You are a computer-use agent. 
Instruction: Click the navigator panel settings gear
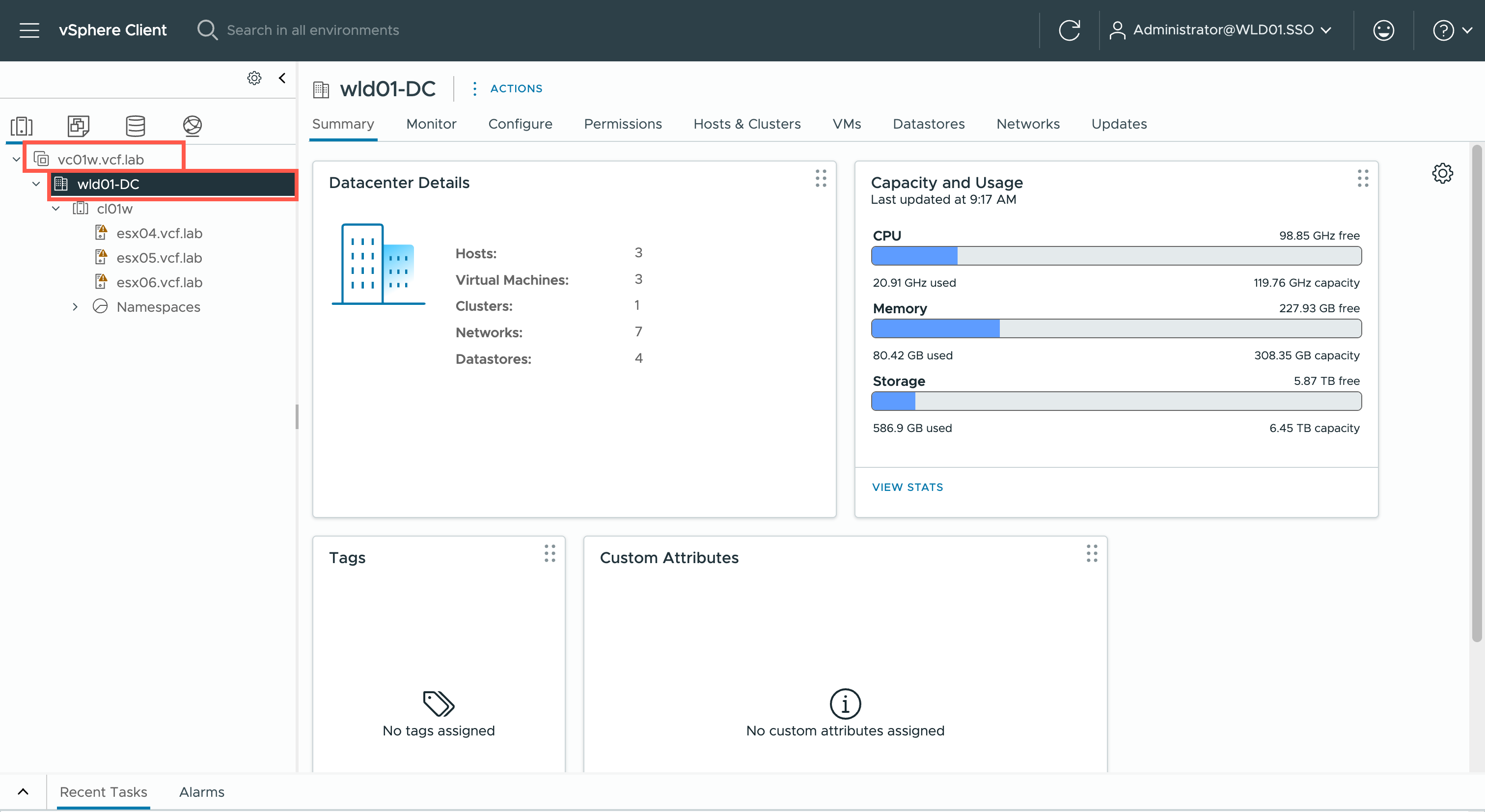click(254, 78)
